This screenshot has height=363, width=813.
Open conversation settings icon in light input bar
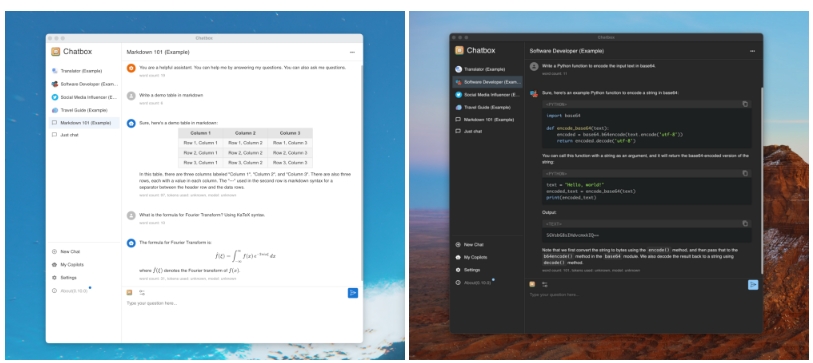click(142, 292)
